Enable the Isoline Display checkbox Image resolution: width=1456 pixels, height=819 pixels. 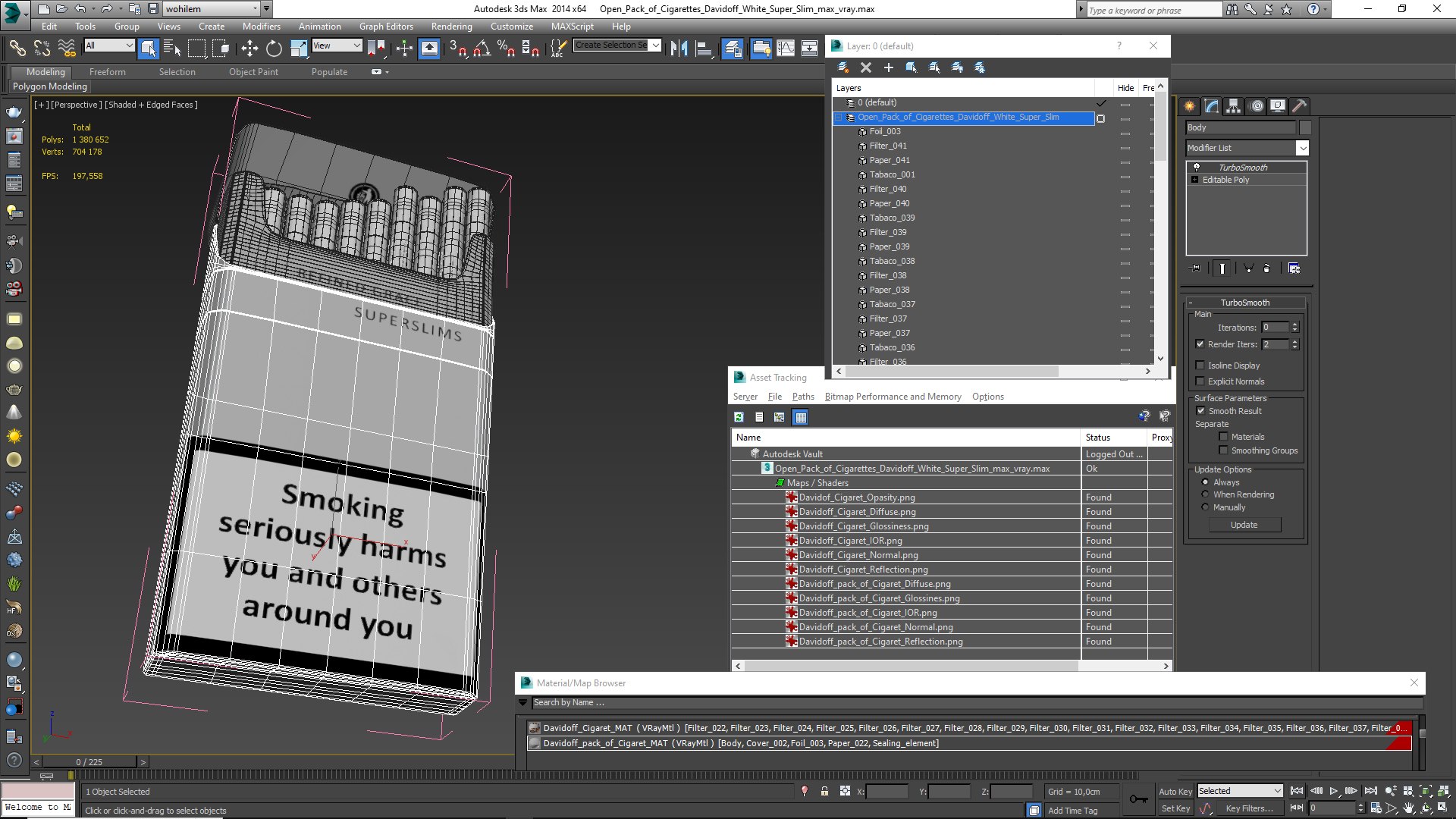[1200, 366]
